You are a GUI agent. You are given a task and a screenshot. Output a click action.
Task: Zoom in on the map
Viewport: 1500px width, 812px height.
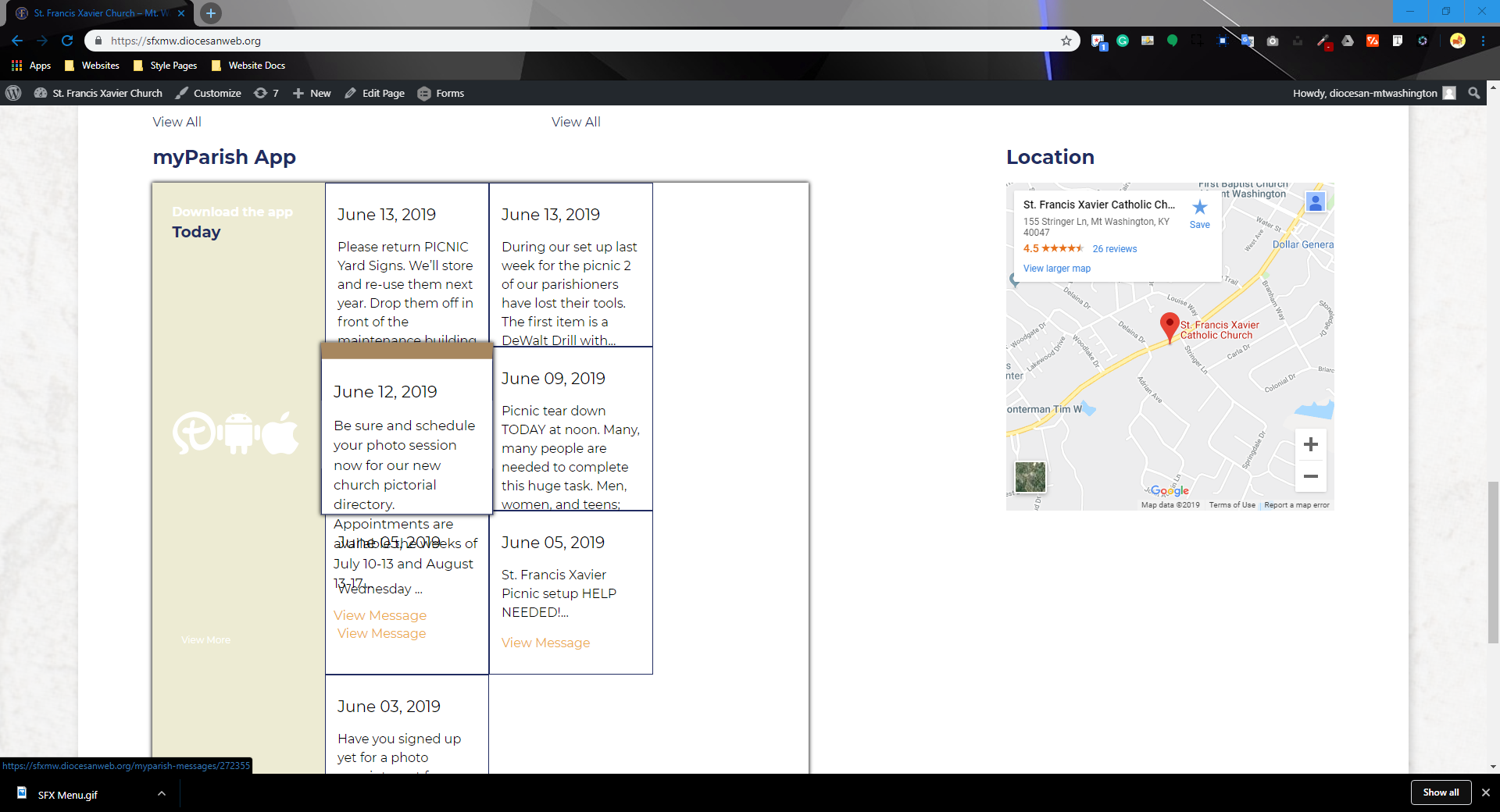[1310, 444]
